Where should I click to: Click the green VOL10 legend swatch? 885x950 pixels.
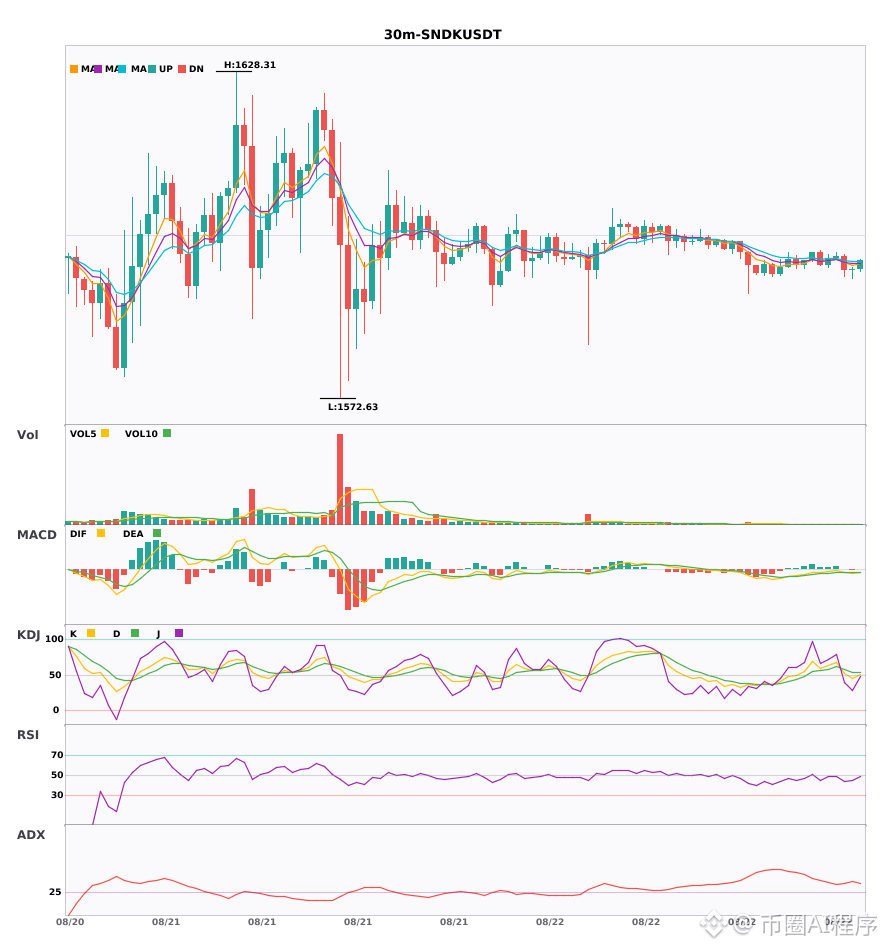click(x=167, y=433)
